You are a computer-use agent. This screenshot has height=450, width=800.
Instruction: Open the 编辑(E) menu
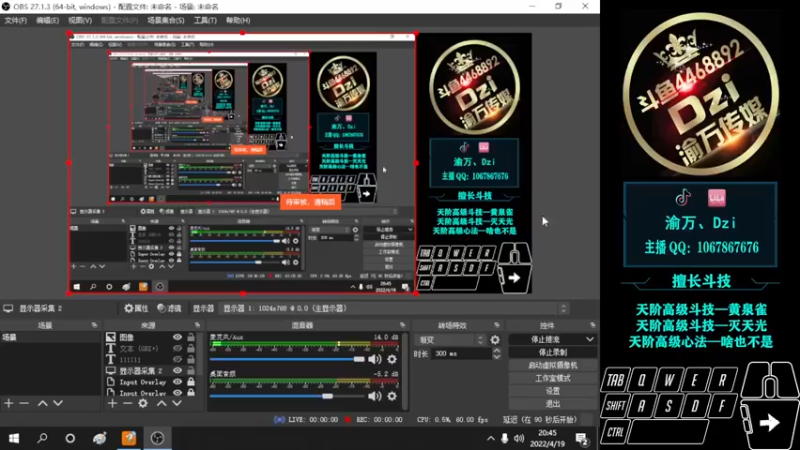click(47, 20)
